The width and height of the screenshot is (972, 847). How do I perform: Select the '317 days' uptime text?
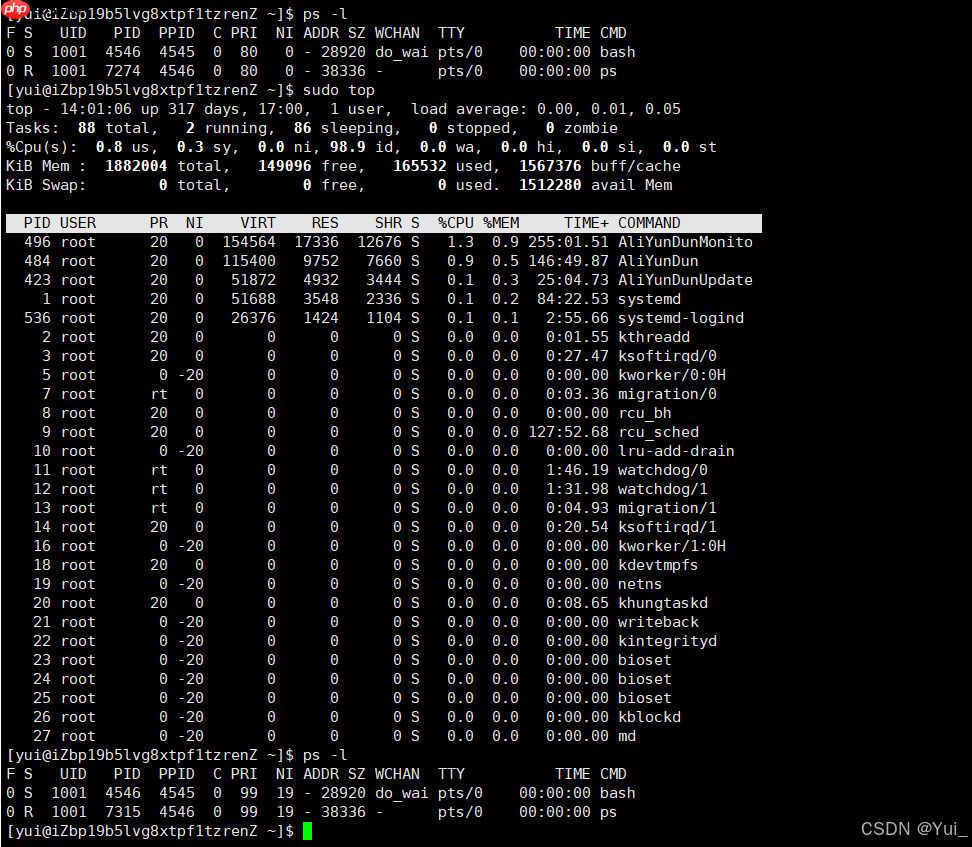click(x=203, y=109)
